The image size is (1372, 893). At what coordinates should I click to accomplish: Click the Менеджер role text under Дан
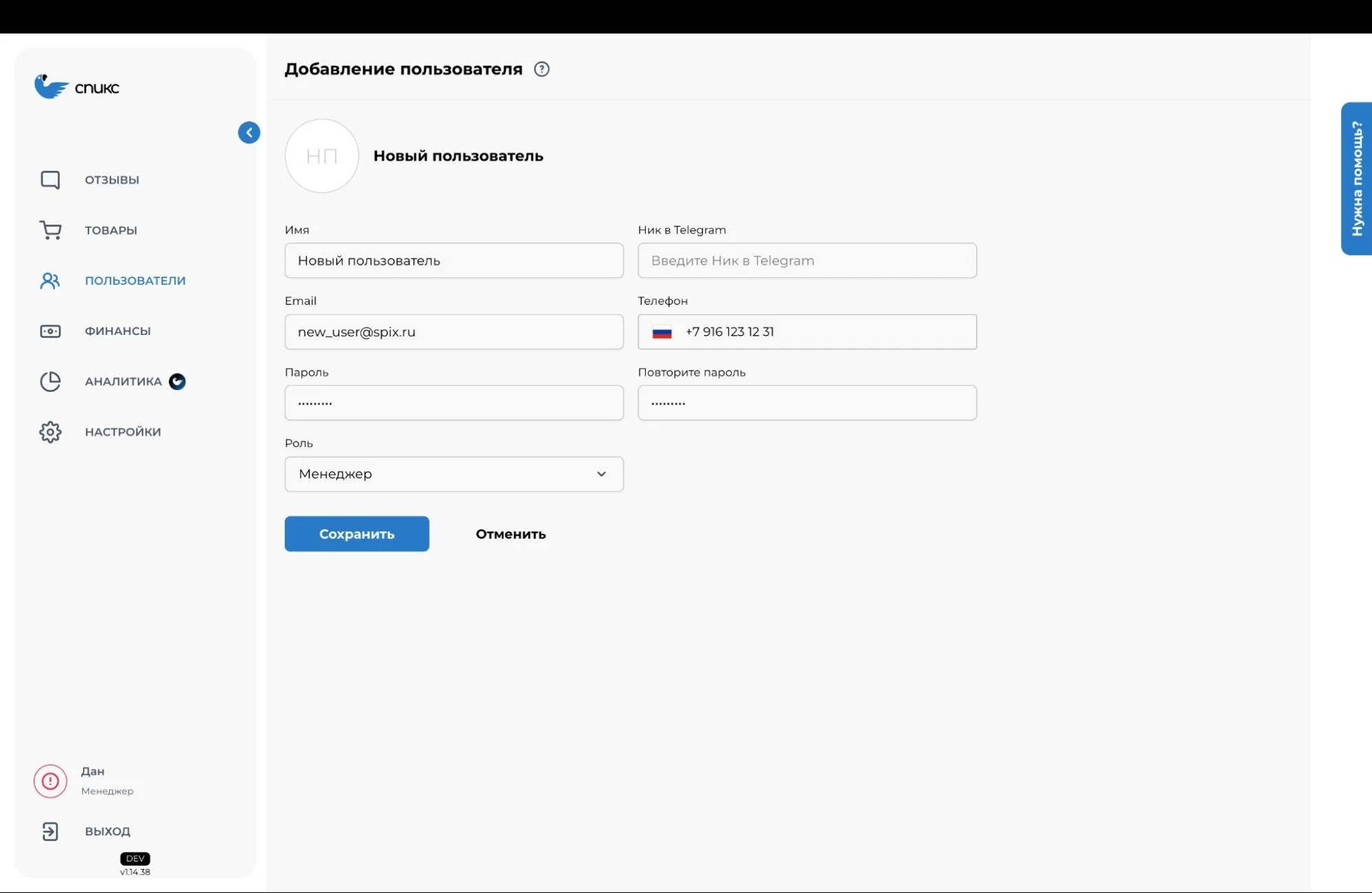click(x=107, y=791)
